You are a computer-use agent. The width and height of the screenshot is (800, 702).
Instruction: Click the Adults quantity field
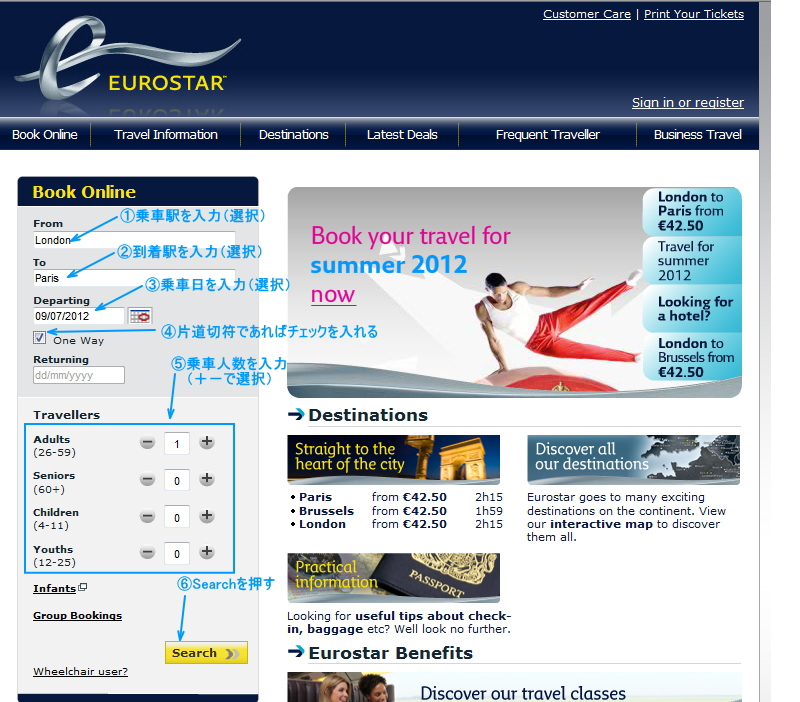[x=177, y=443]
